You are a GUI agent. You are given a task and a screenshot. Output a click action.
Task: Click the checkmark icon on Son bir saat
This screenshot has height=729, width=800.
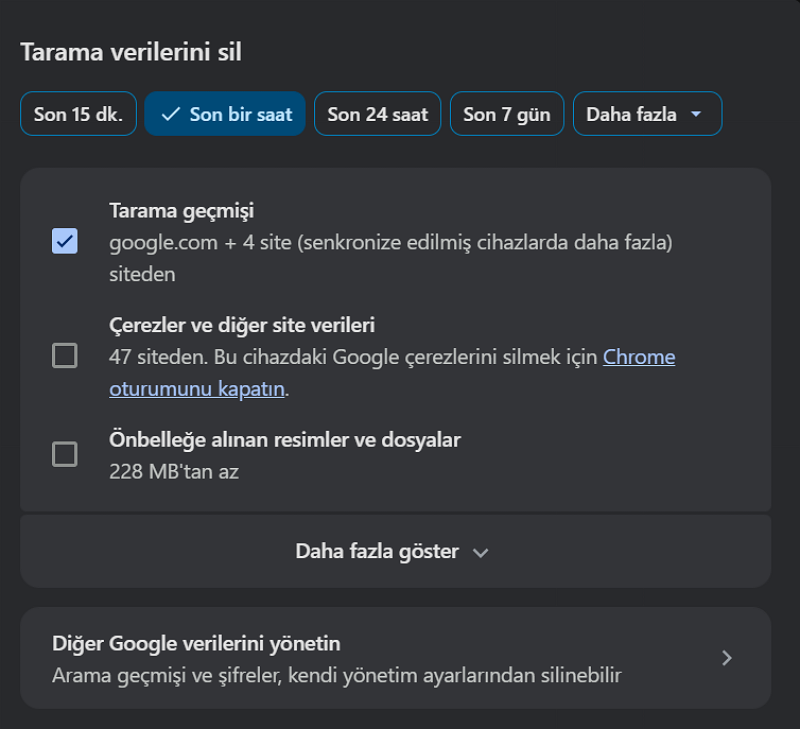[169, 113]
